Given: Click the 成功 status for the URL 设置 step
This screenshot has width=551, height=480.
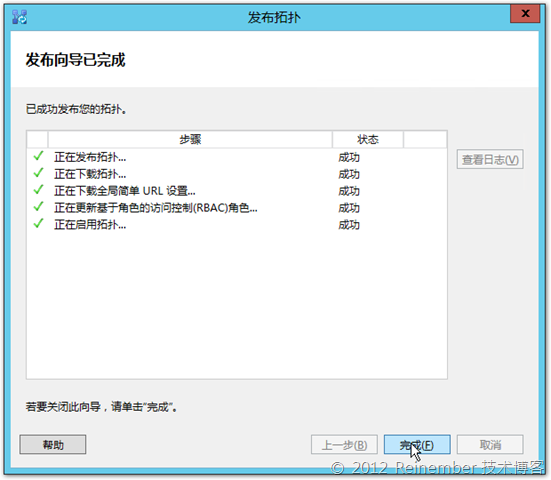Looking at the screenshot, I should coord(349,191).
